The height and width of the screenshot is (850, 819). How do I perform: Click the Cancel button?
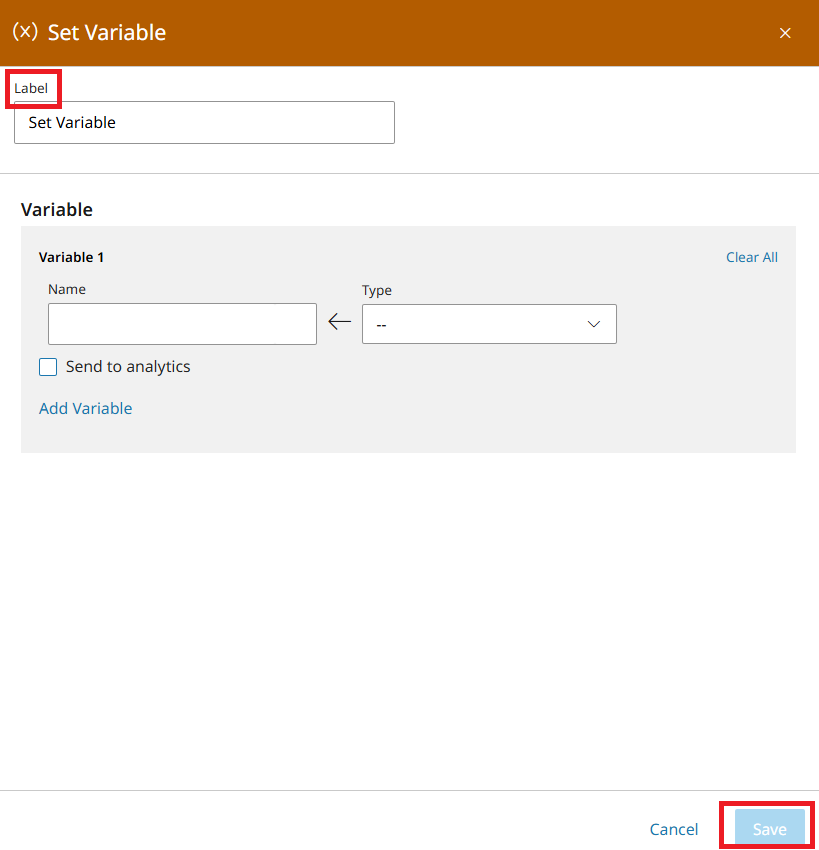[674, 829]
